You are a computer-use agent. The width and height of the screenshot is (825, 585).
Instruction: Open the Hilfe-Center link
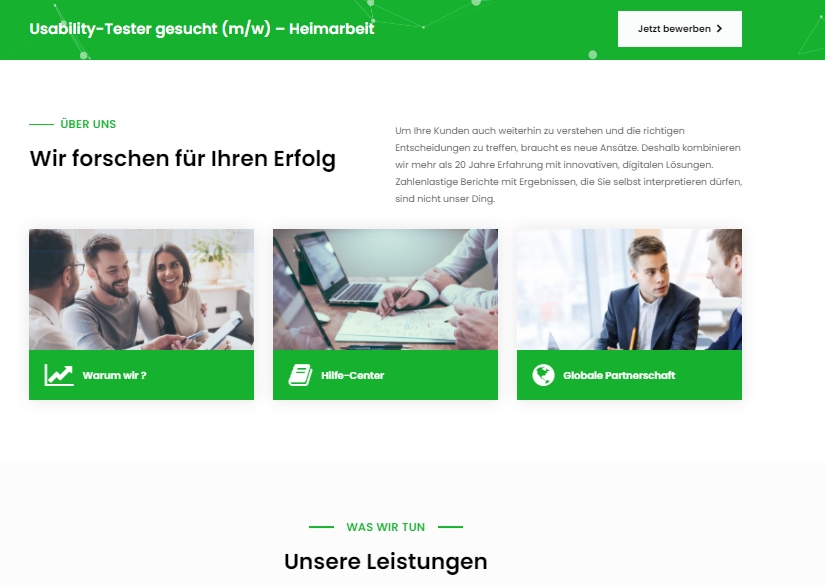tap(353, 376)
